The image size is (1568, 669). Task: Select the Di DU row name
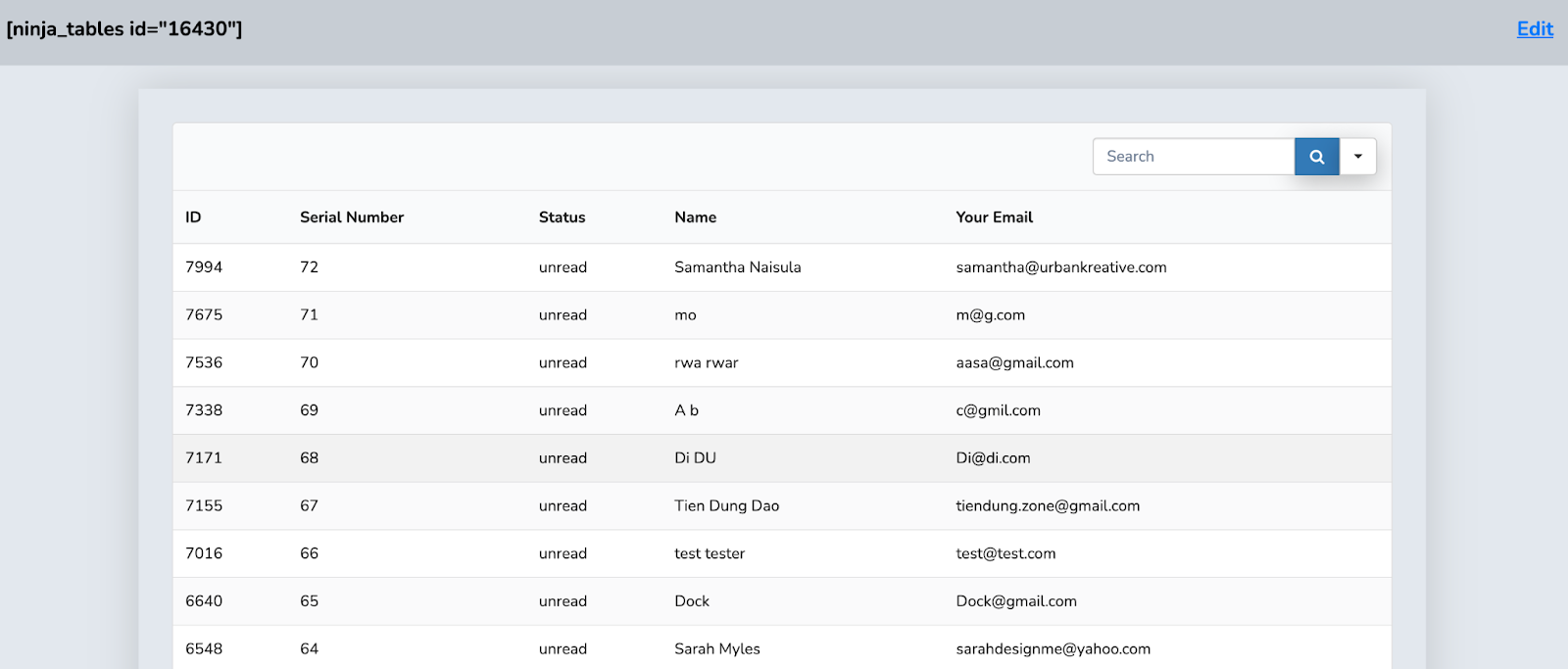point(695,458)
